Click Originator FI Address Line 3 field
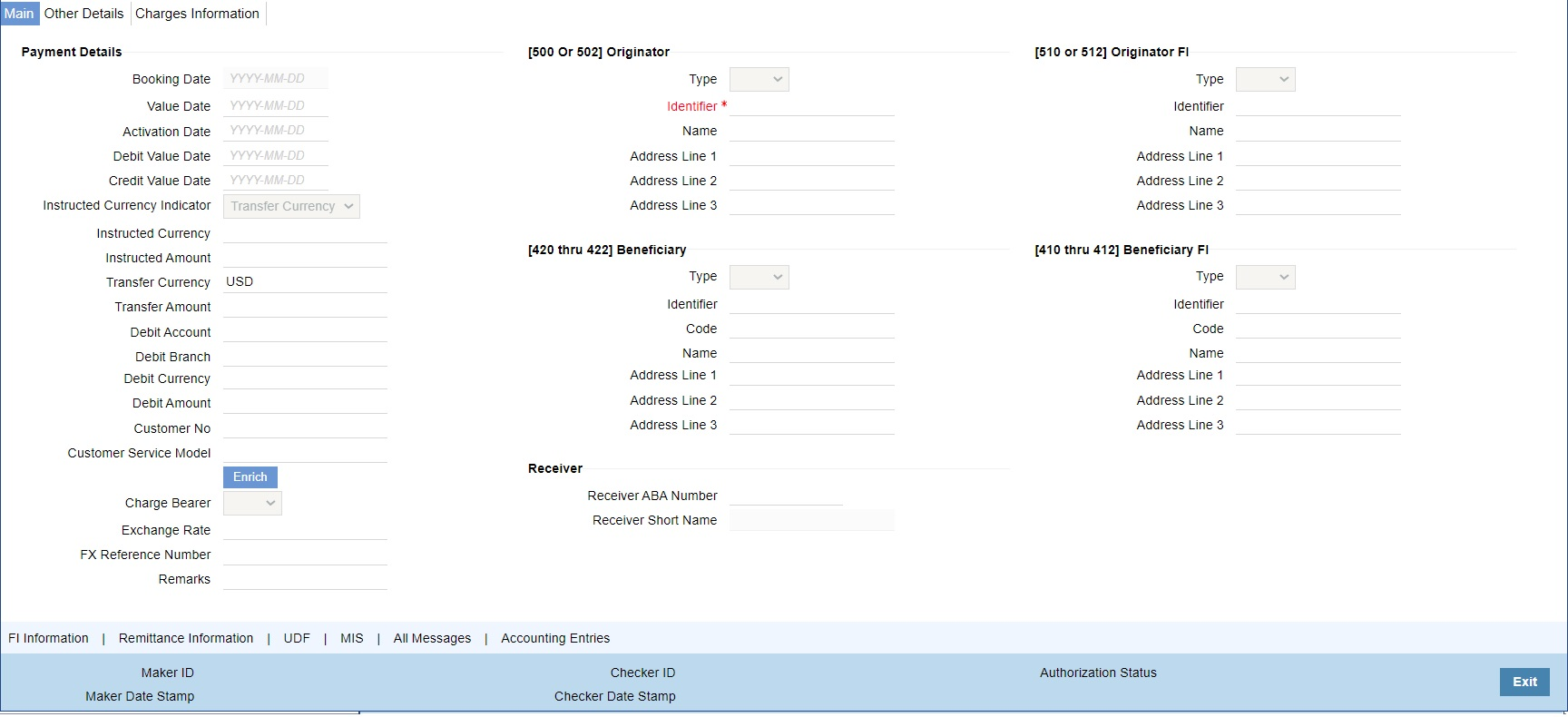Viewport: 1568px width, 717px height. pyautogui.click(x=1318, y=205)
